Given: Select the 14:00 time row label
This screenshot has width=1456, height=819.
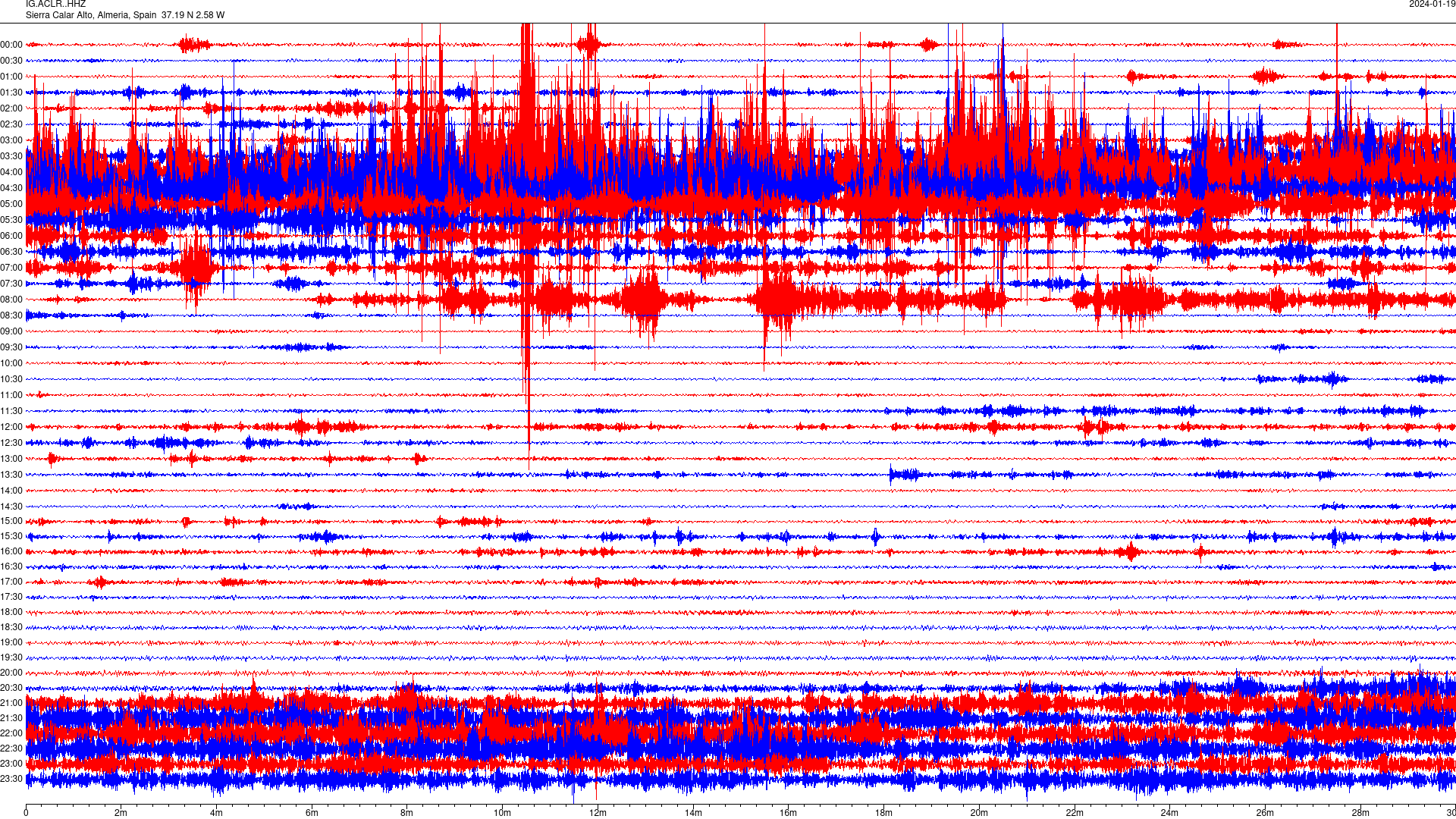Looking at the screenshot, I should click(11, 491).
